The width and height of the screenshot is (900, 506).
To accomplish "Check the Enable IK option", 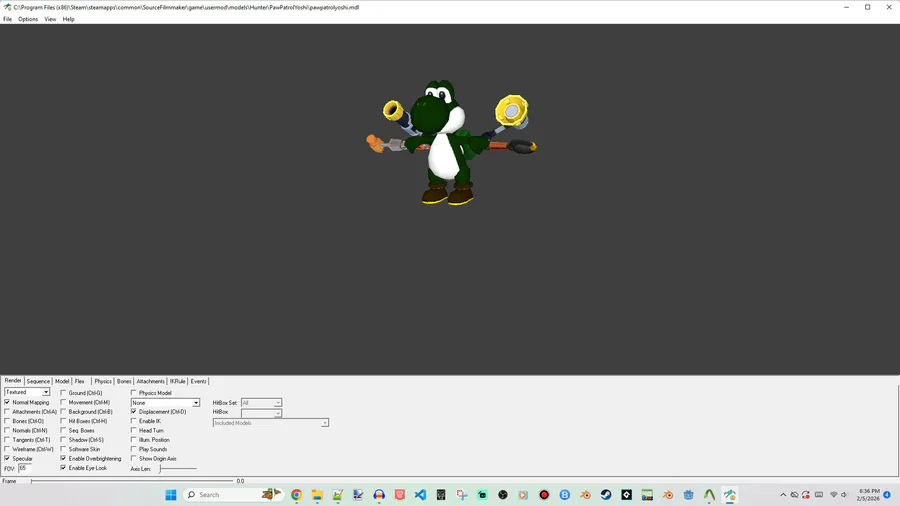I will [134, 421].
